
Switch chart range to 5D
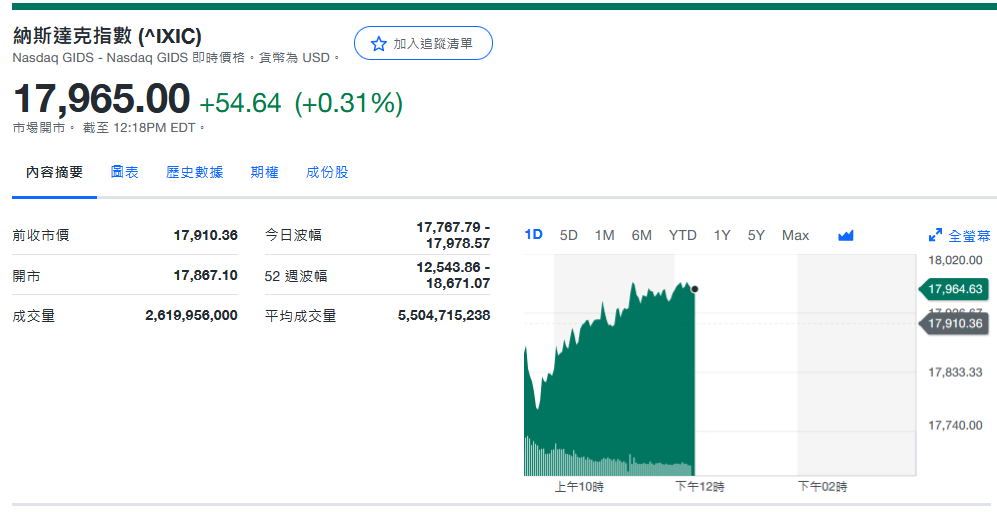pos(569,235)
